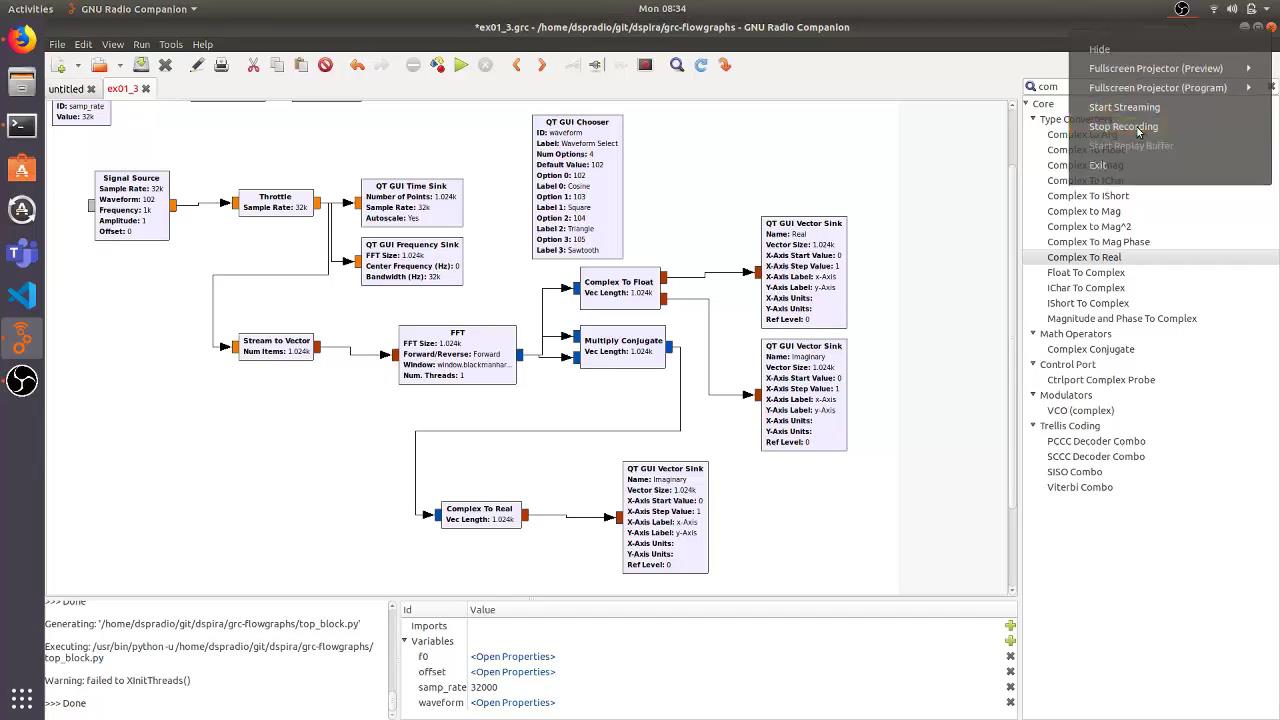Click the block search field containing 'com'
Viewport: 1280px width, 720px height.
coord(1050,87)
